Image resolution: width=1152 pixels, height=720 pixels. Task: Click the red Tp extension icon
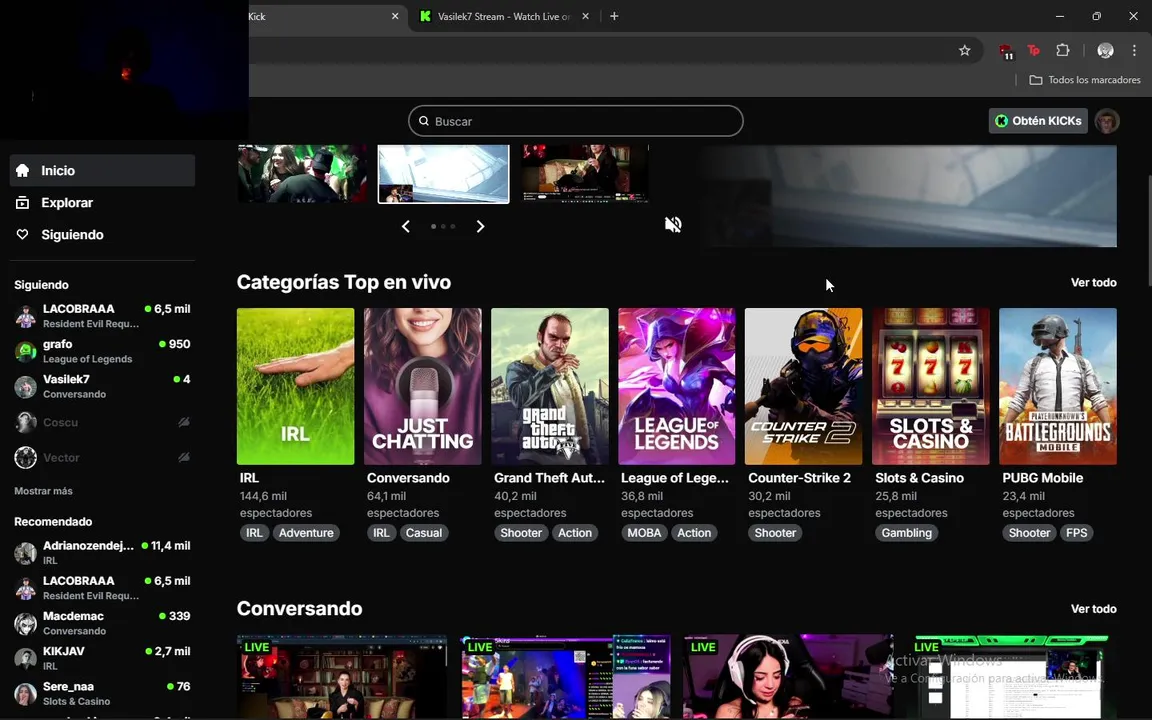[1034, 50]
